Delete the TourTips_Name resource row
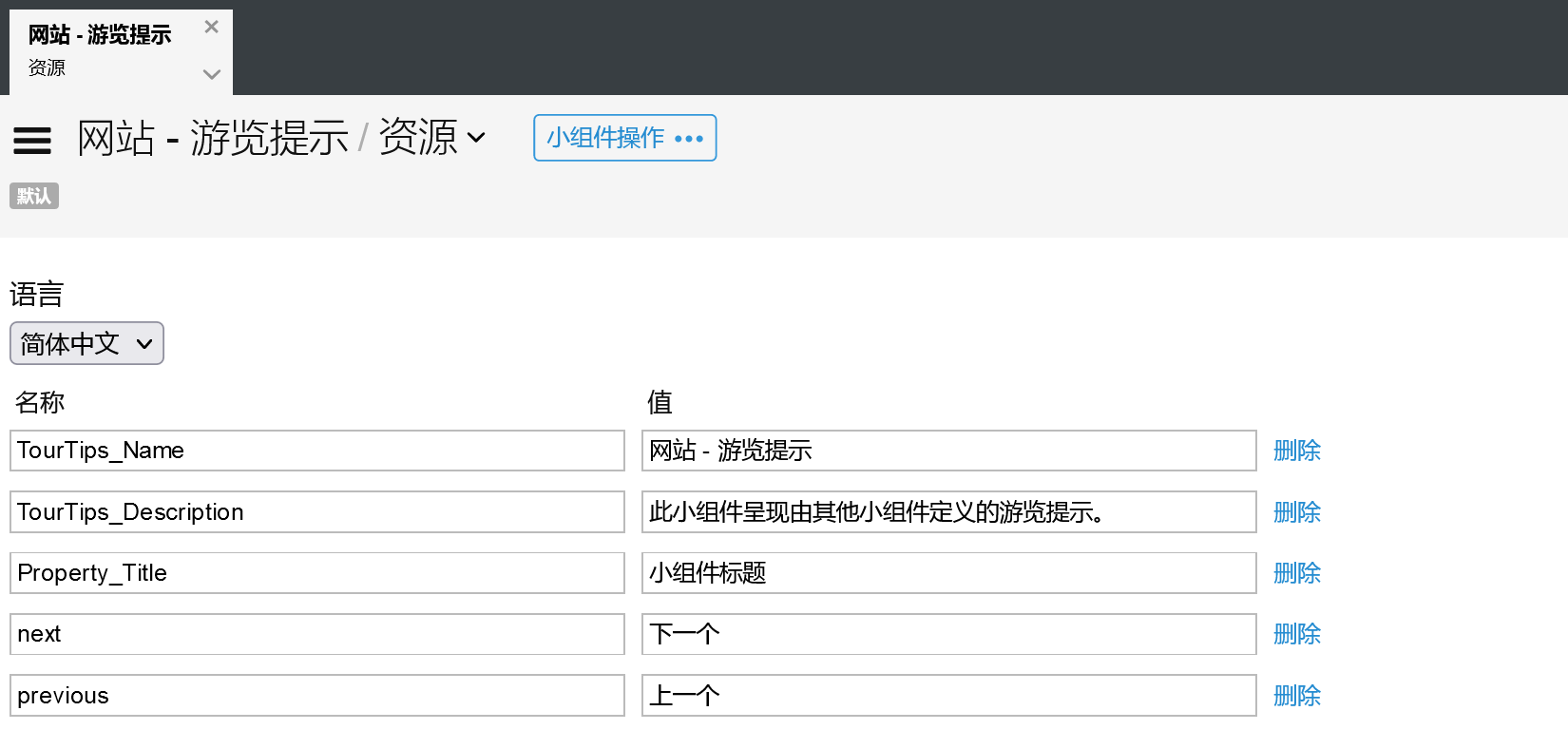The image size is (1568, 730). (1296, 451)
